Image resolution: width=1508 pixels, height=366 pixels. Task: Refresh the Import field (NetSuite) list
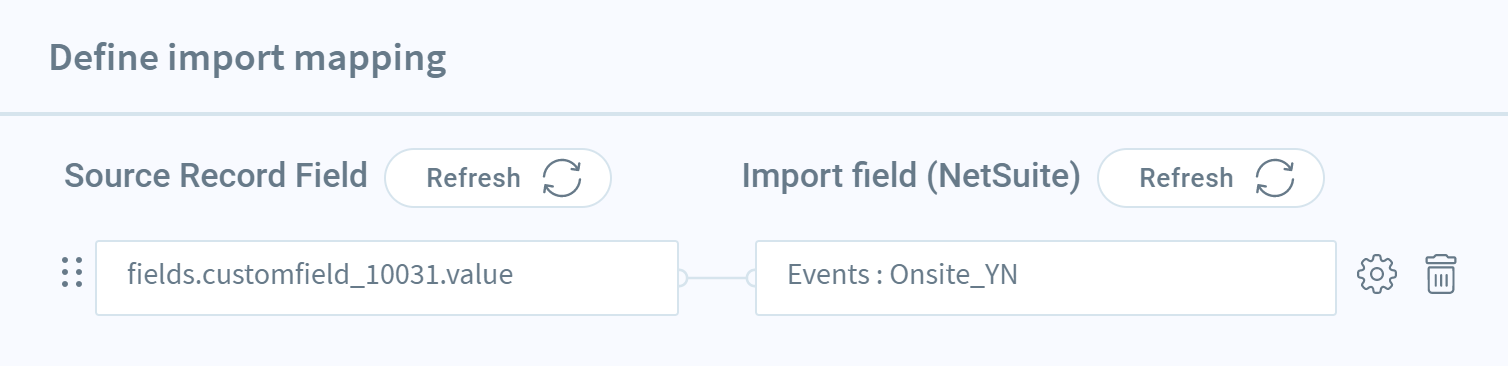pyautogui.click(x=1211, y=178)
